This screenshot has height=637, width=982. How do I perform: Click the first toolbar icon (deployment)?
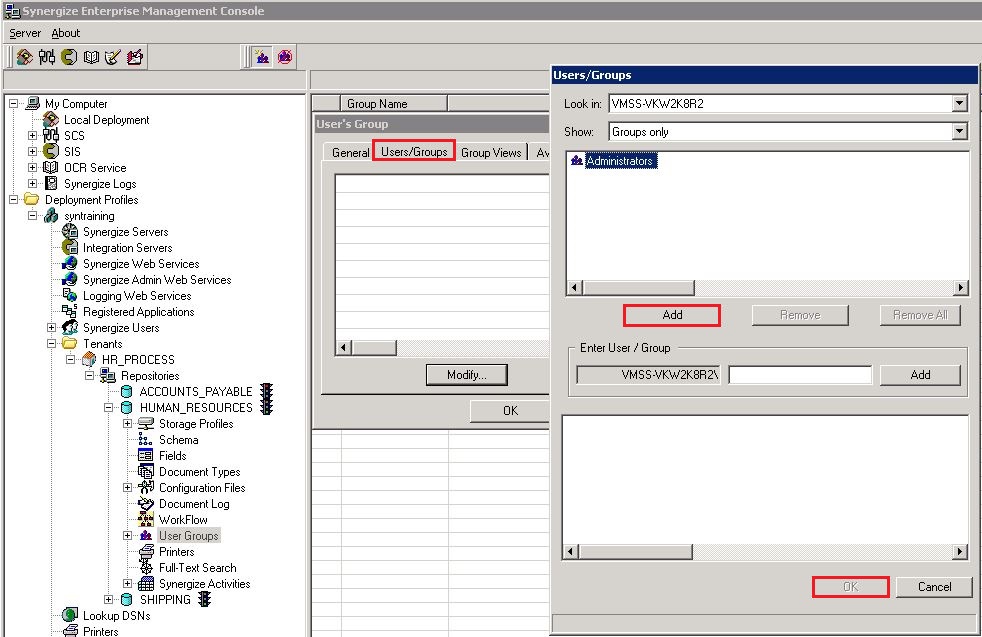click(24, 57)
